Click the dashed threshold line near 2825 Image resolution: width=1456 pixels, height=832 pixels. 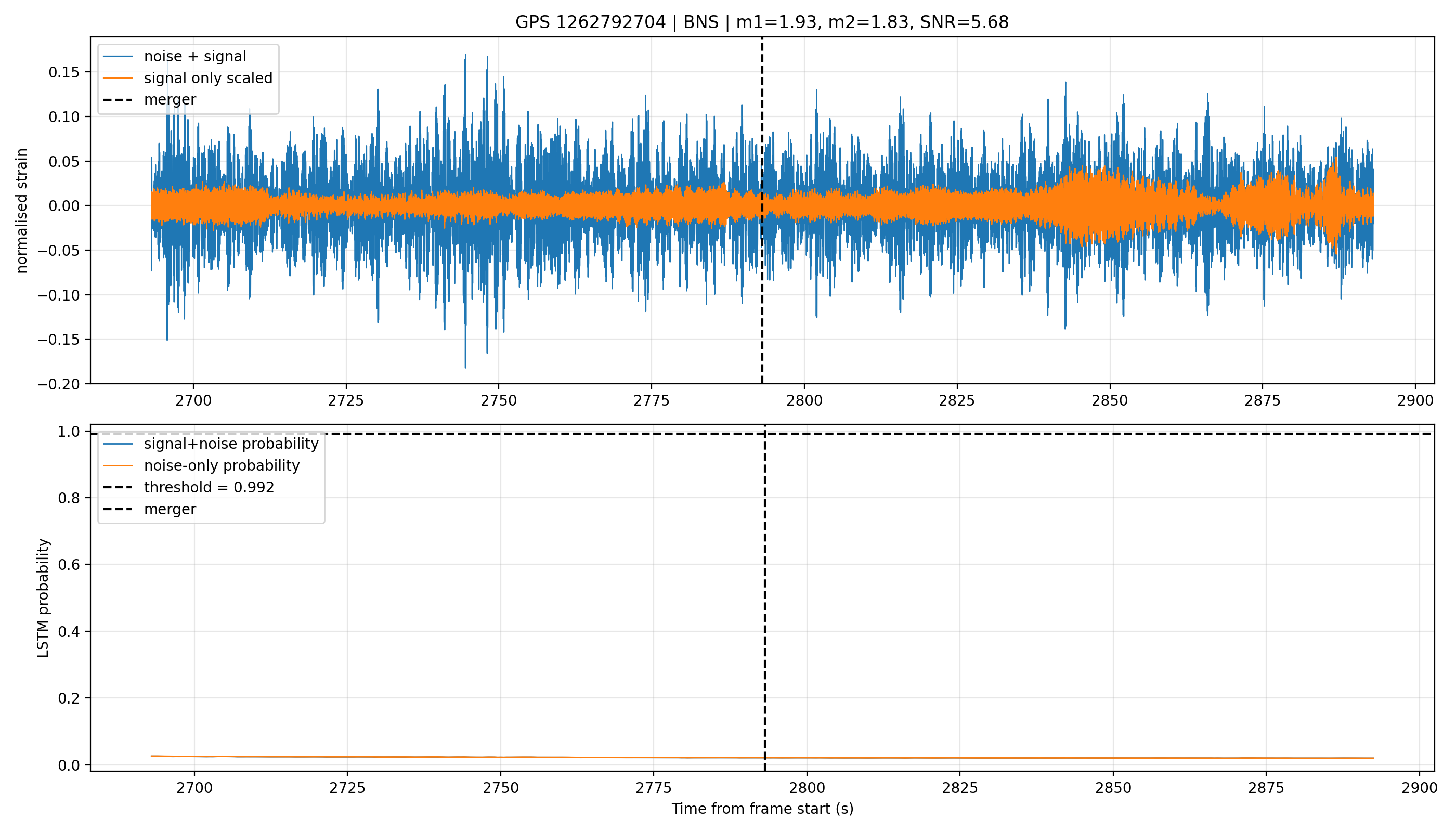(x=960, y=434)
